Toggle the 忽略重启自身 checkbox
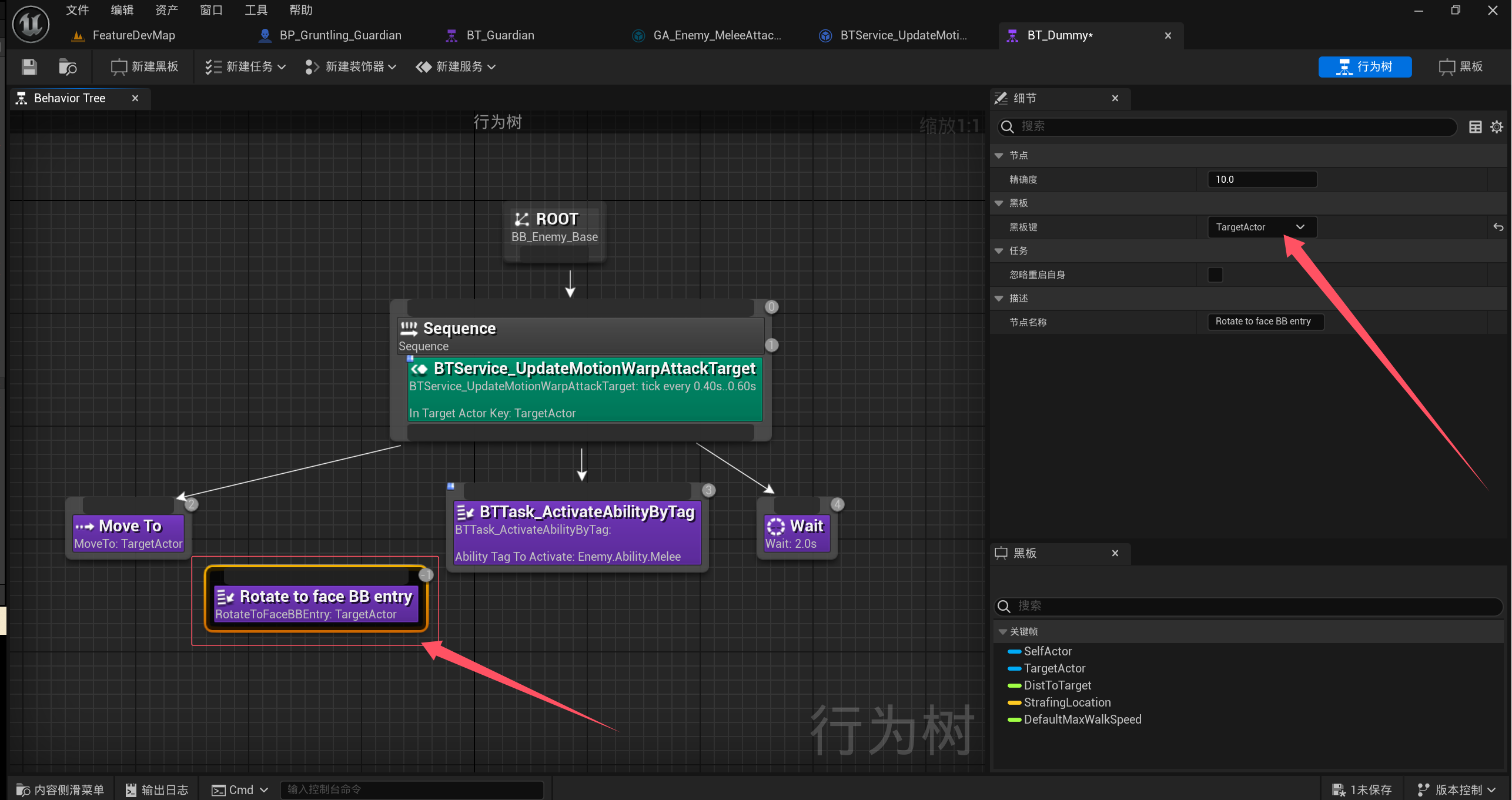This screenshot has width=1512, height=800. [1215, 275]
